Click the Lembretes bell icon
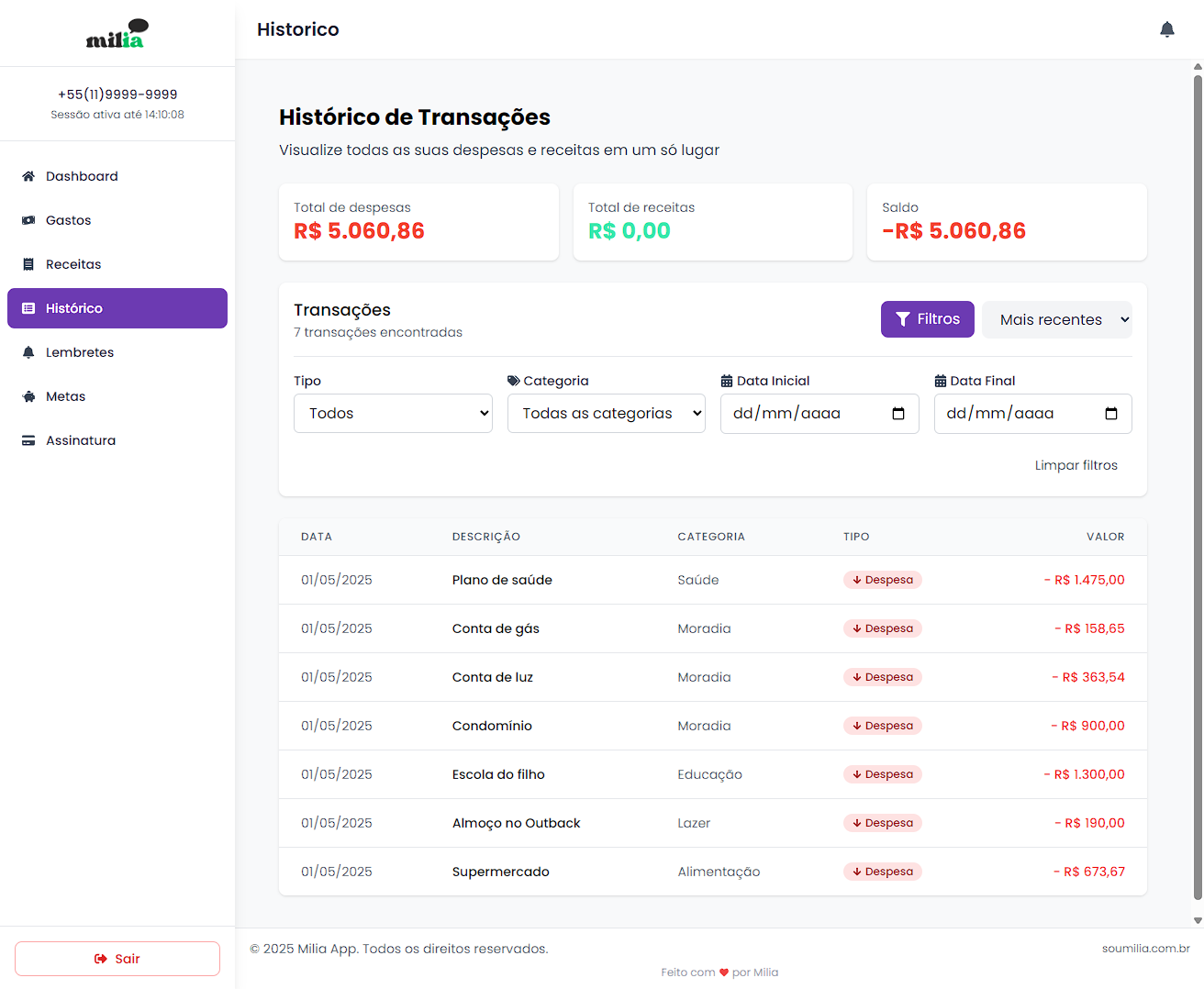This screenshot has width=1204, height=989. click(x=28, y=352)
